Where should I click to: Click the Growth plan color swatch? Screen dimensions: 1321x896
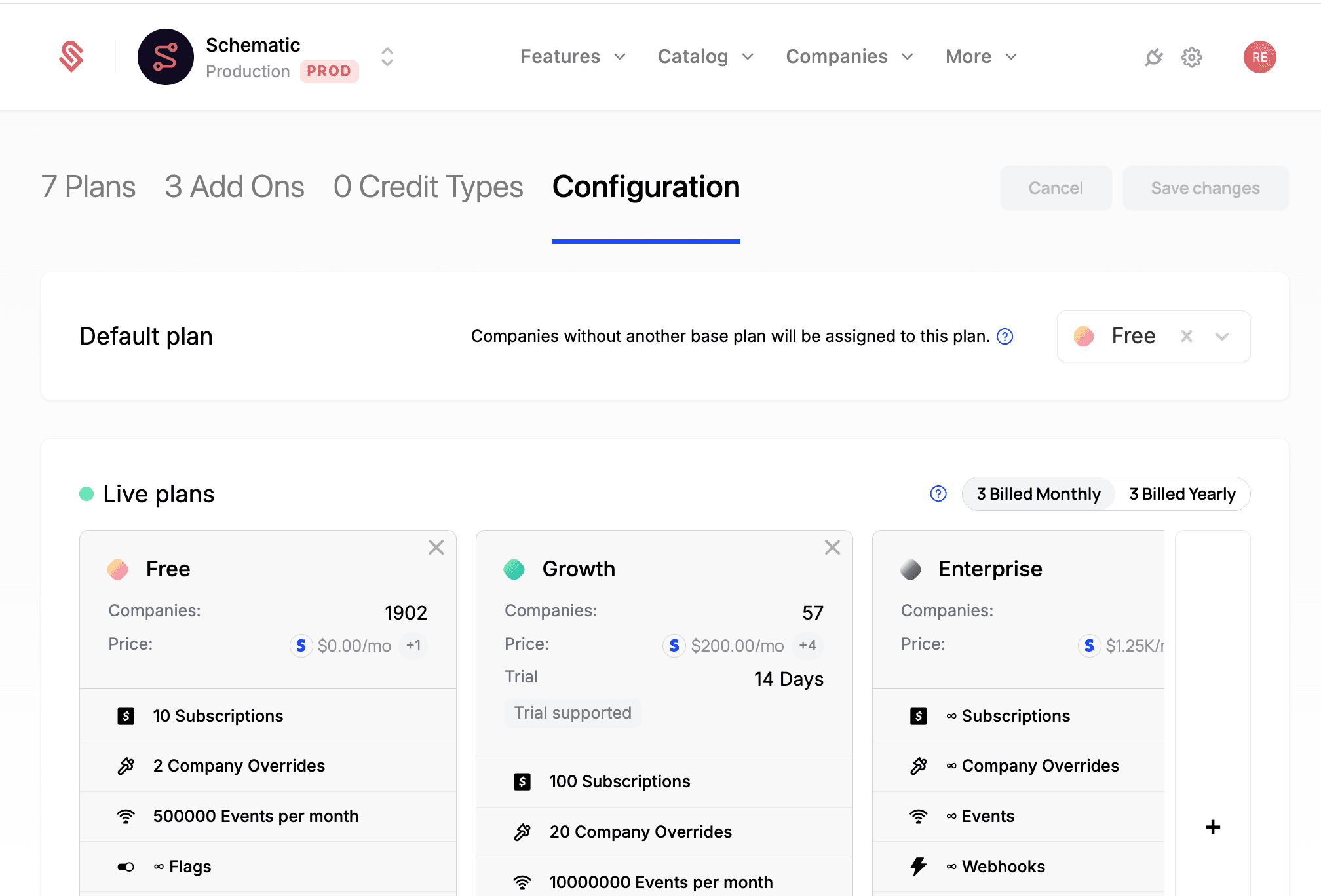(514, 569)
